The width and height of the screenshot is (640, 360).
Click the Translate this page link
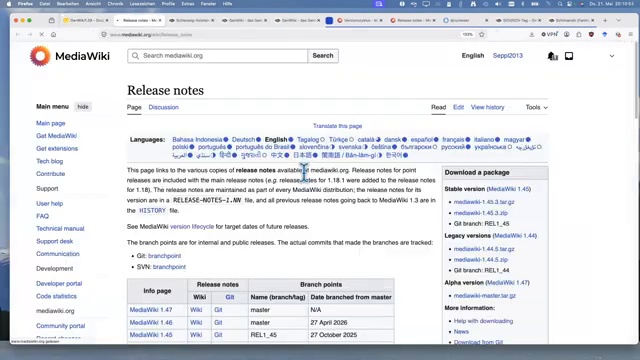tap(337, 126)
